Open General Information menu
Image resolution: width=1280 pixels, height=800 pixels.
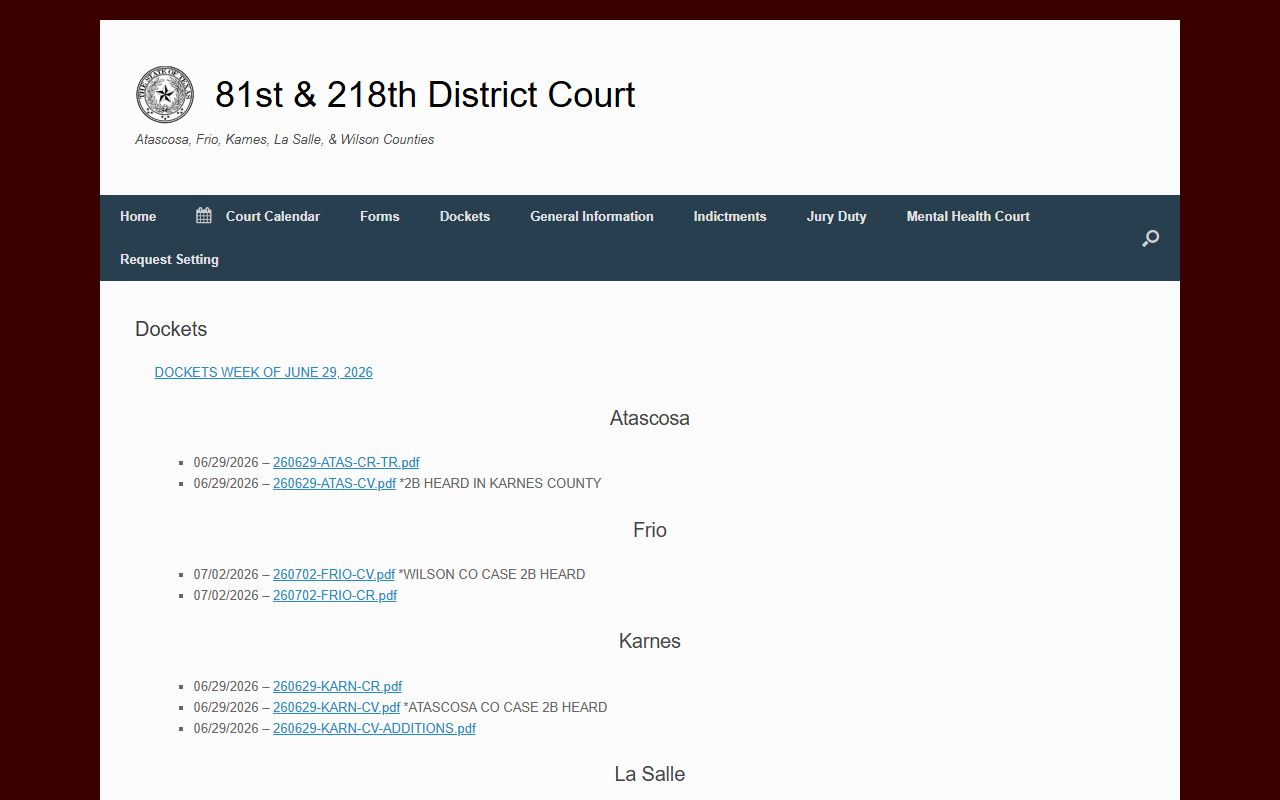tap(592, 216)
